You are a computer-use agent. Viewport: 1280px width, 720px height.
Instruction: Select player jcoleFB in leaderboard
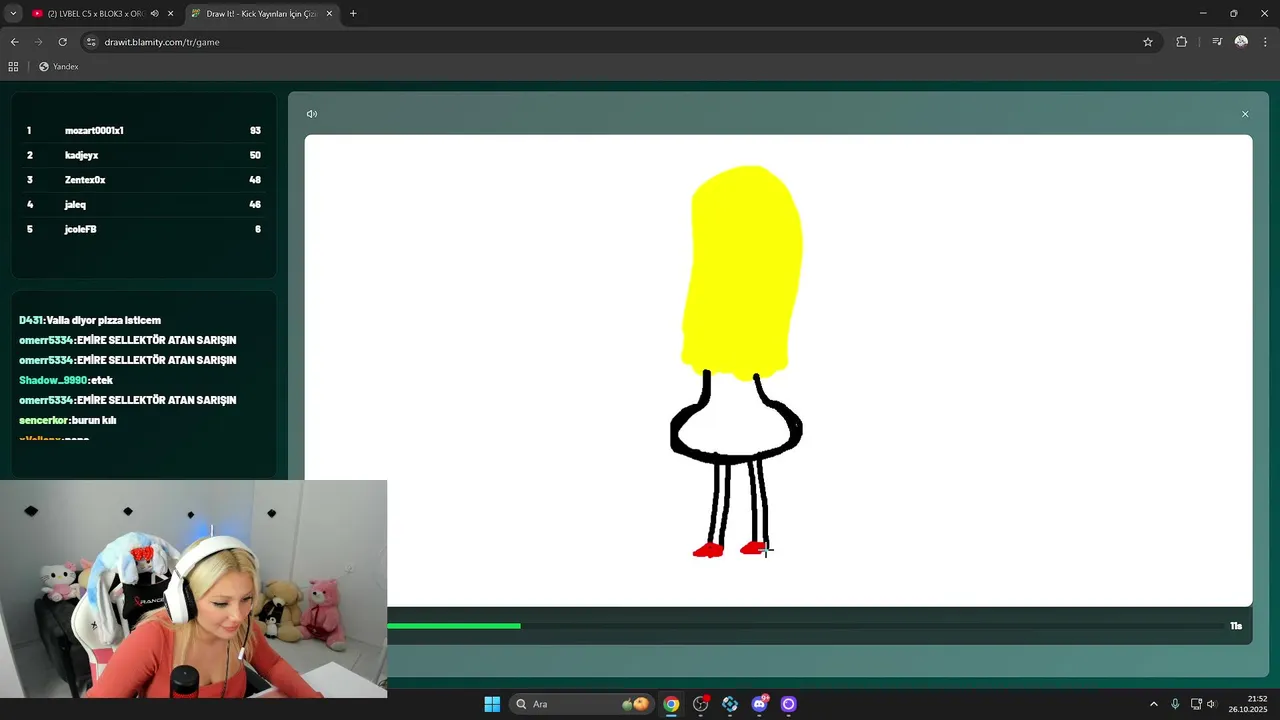80,229
